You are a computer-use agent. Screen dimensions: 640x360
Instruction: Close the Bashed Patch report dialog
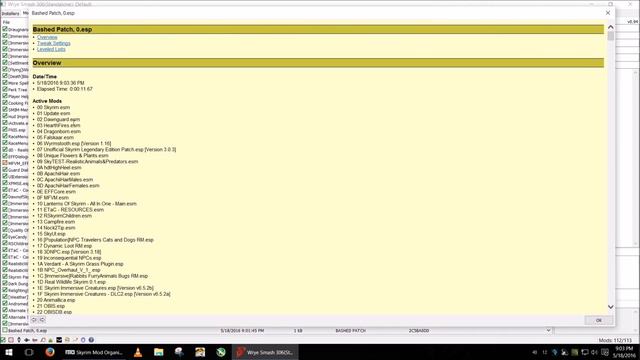[608, 13]
